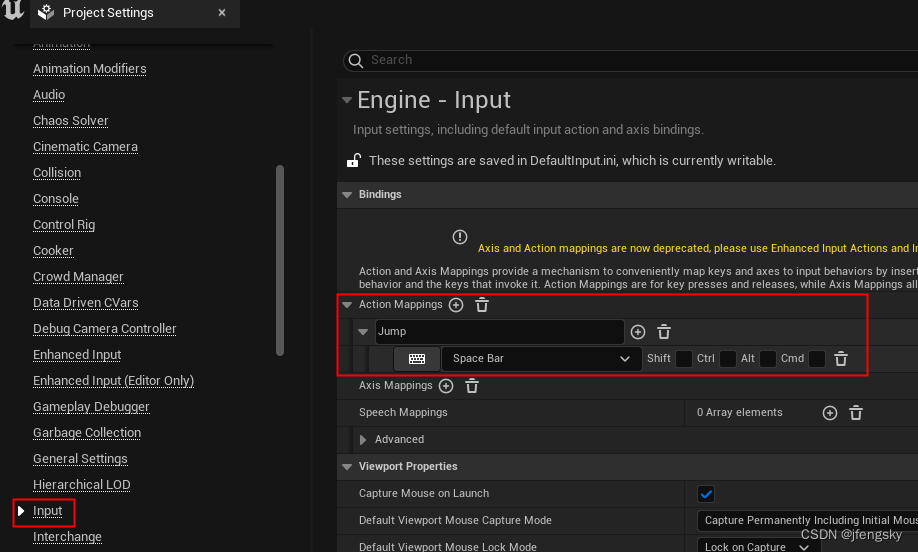918x552 pixels.
Task: Select the Project Settings tab
Action: pyautogui.click(x=135, y=13)
